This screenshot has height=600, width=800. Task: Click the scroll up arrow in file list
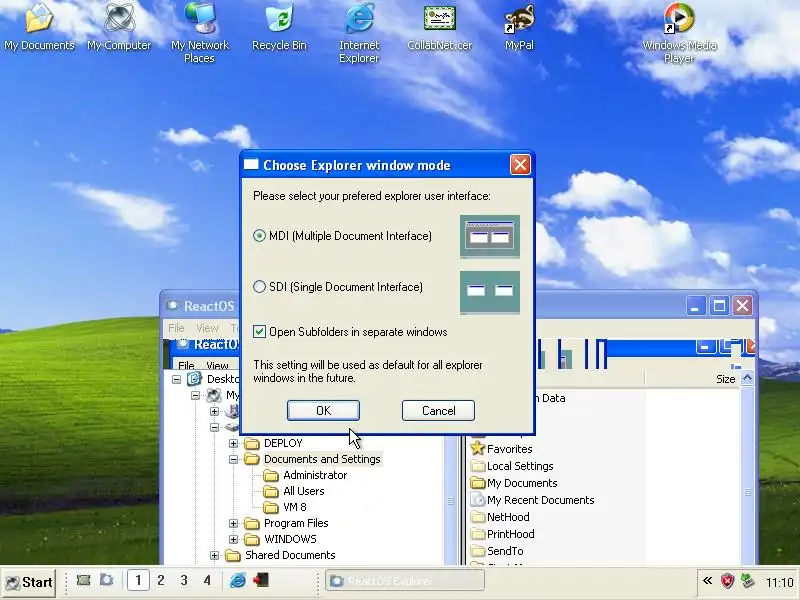click(747, 378)
